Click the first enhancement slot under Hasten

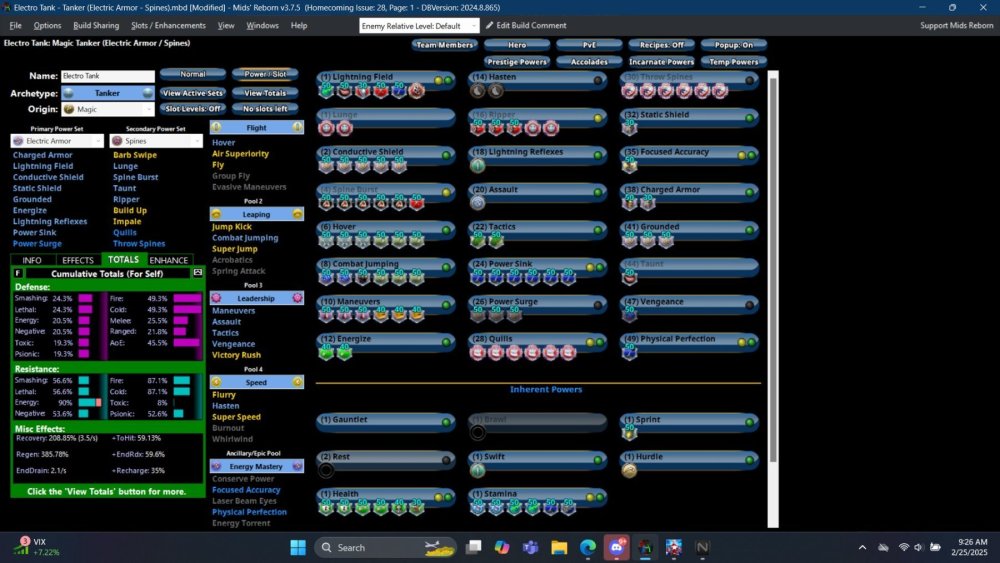point(478,90)
